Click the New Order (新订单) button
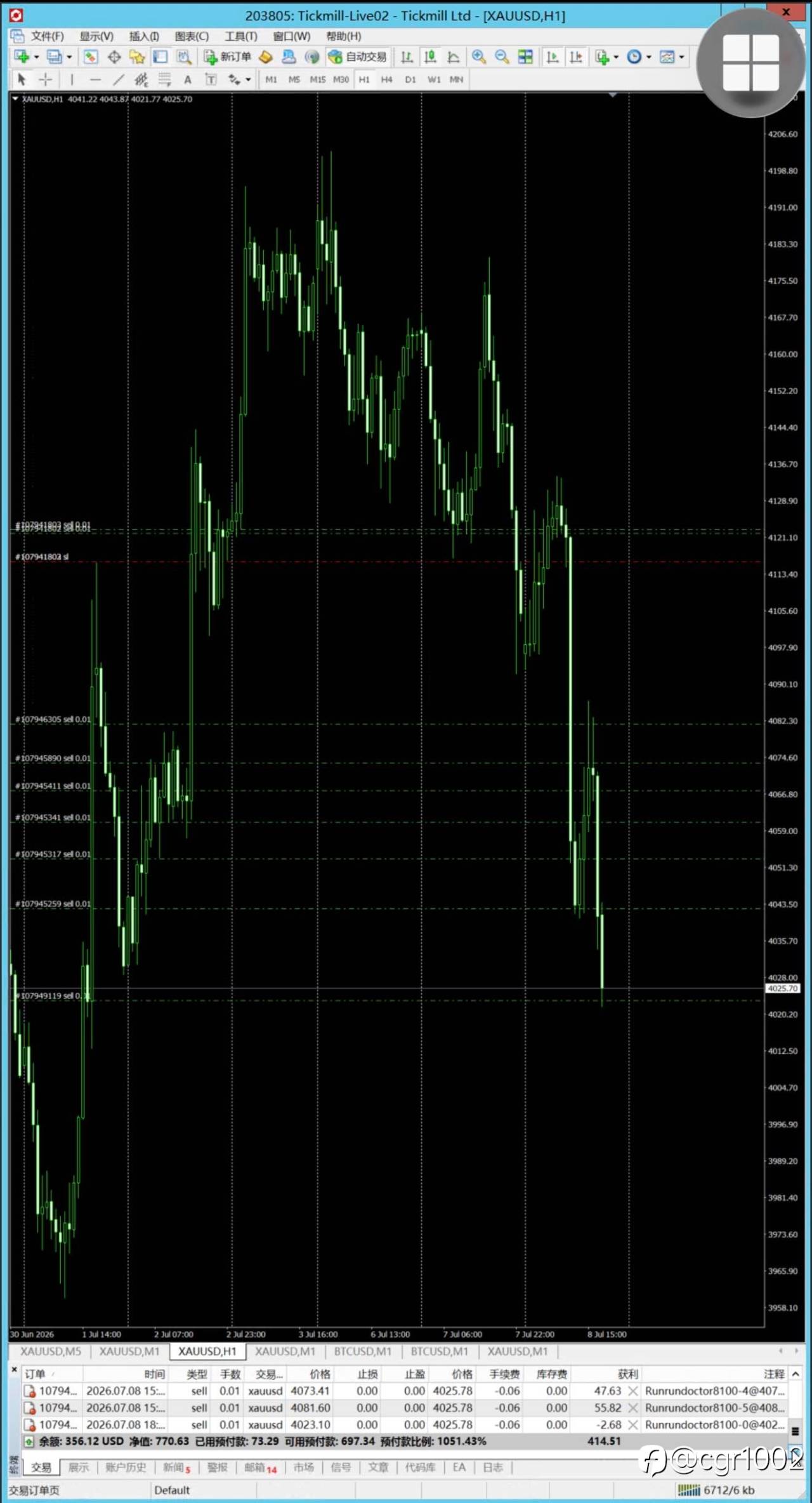The width and height of the screenshot is (812, 1503). point(227,56)
